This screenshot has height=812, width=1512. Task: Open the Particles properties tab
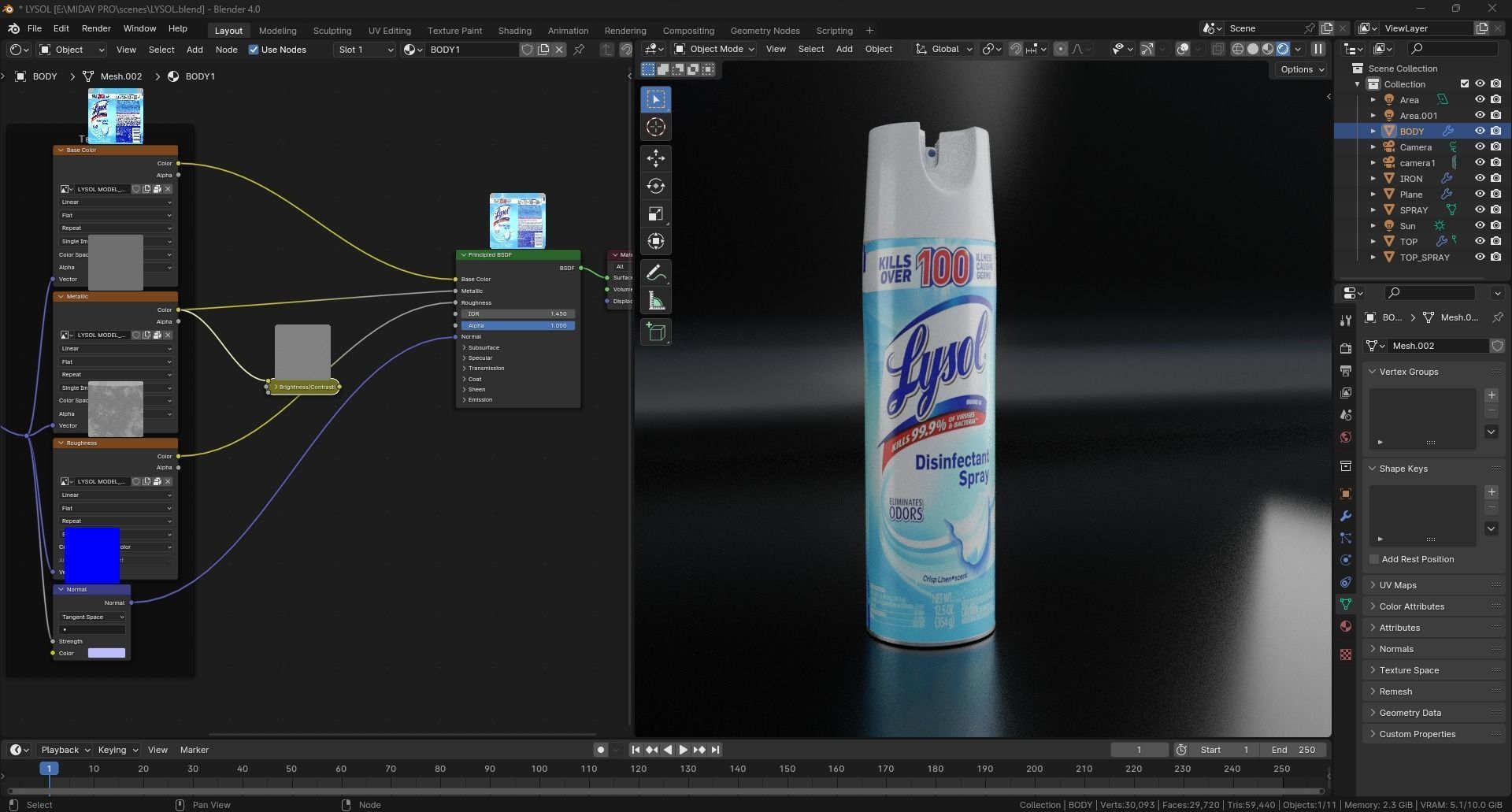click(x=1345, y=538)
